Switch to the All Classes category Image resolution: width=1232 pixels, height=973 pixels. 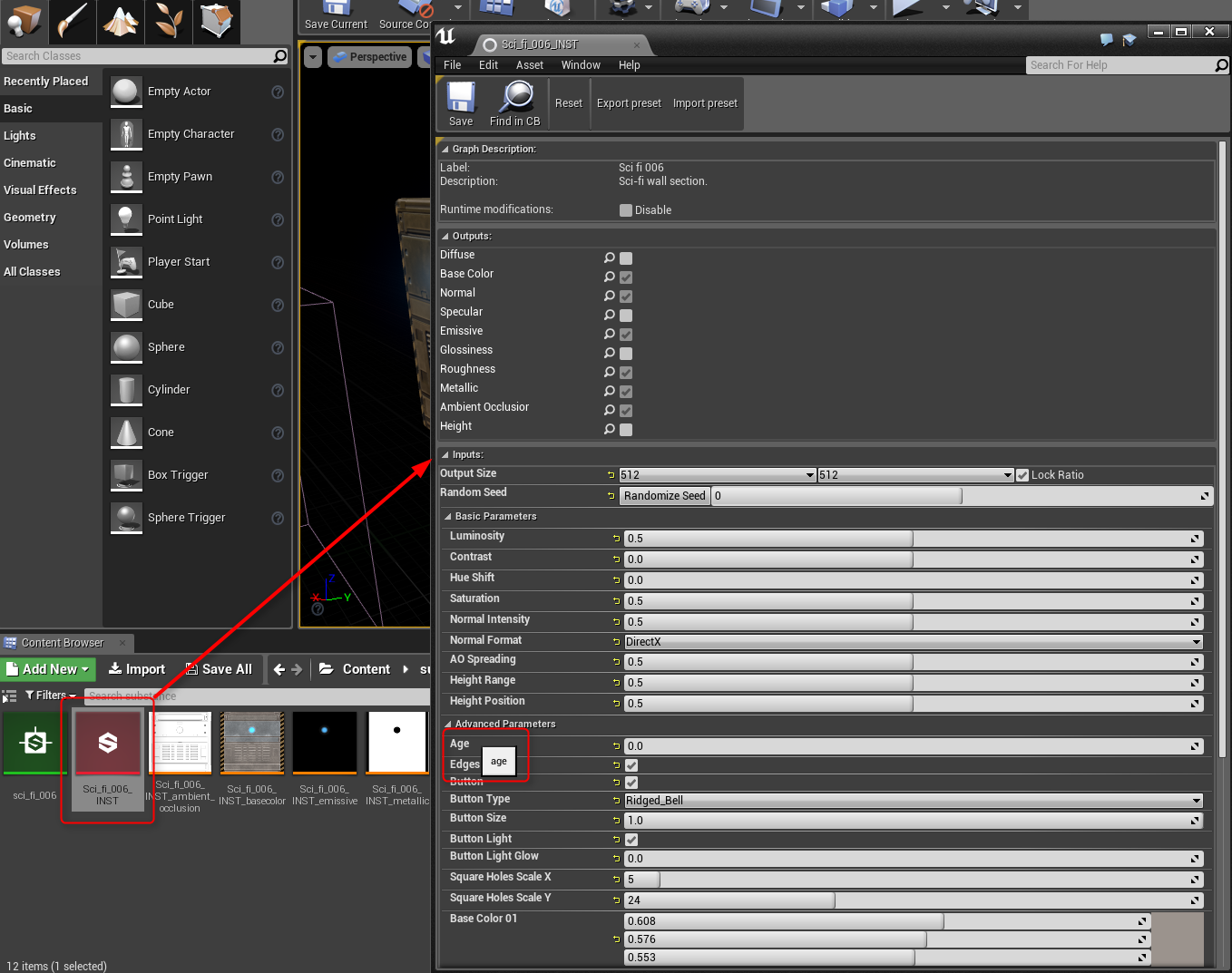pyautogui.click(x=32, y=271)
